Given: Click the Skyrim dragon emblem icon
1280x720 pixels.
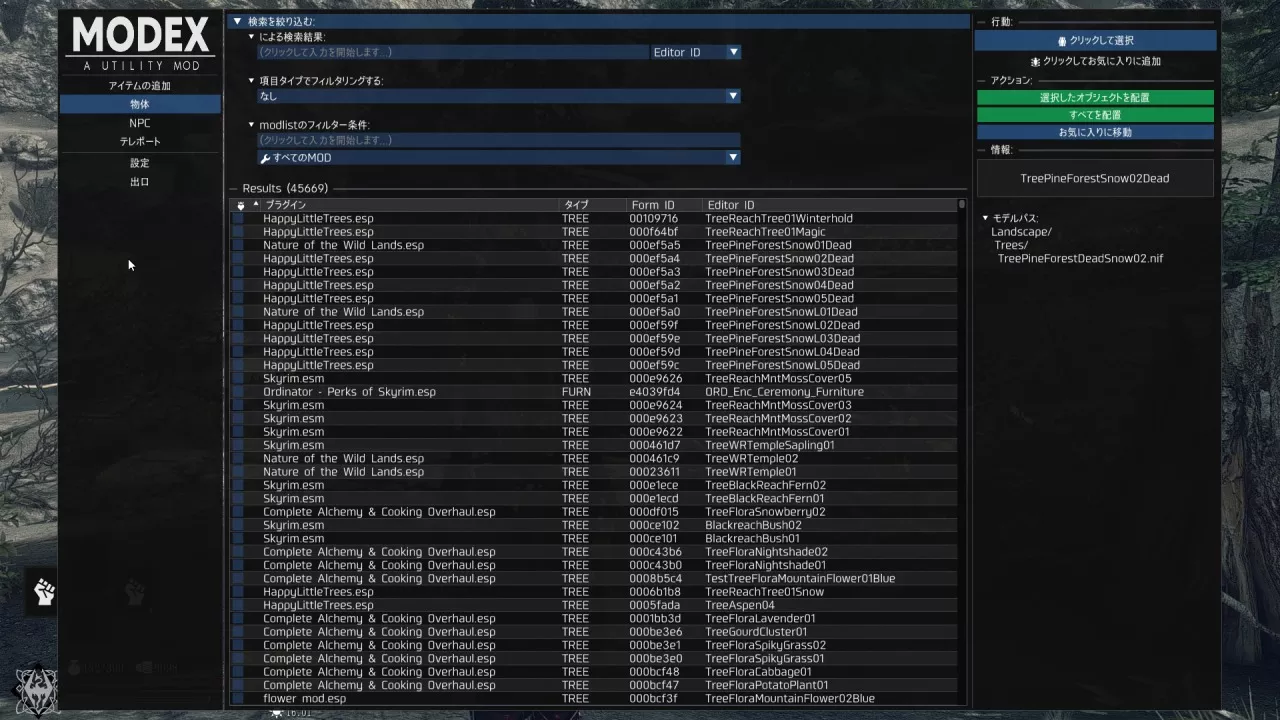Looking at the screenshot, I should point(39,690).
